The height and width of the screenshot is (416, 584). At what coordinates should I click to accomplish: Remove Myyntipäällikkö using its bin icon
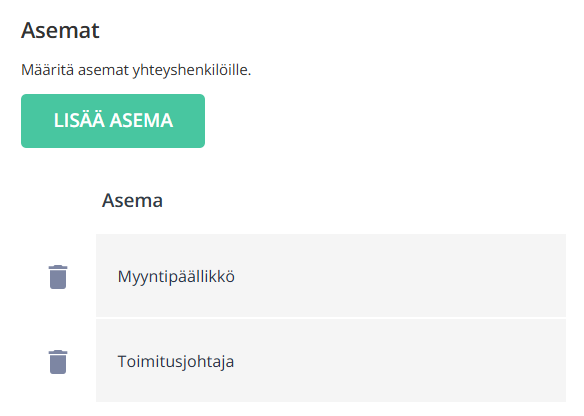click(58, 277)
